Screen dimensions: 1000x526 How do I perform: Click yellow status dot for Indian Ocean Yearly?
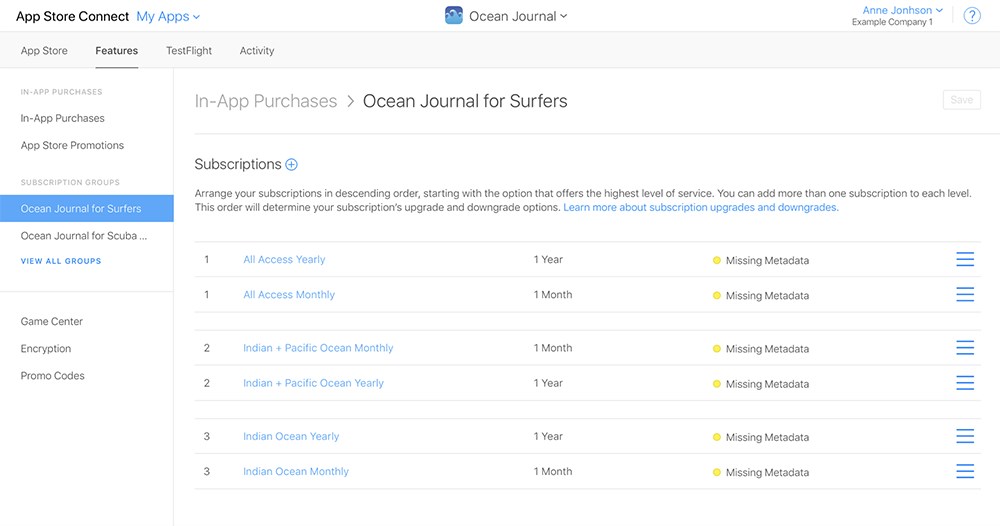coord(717,437)
